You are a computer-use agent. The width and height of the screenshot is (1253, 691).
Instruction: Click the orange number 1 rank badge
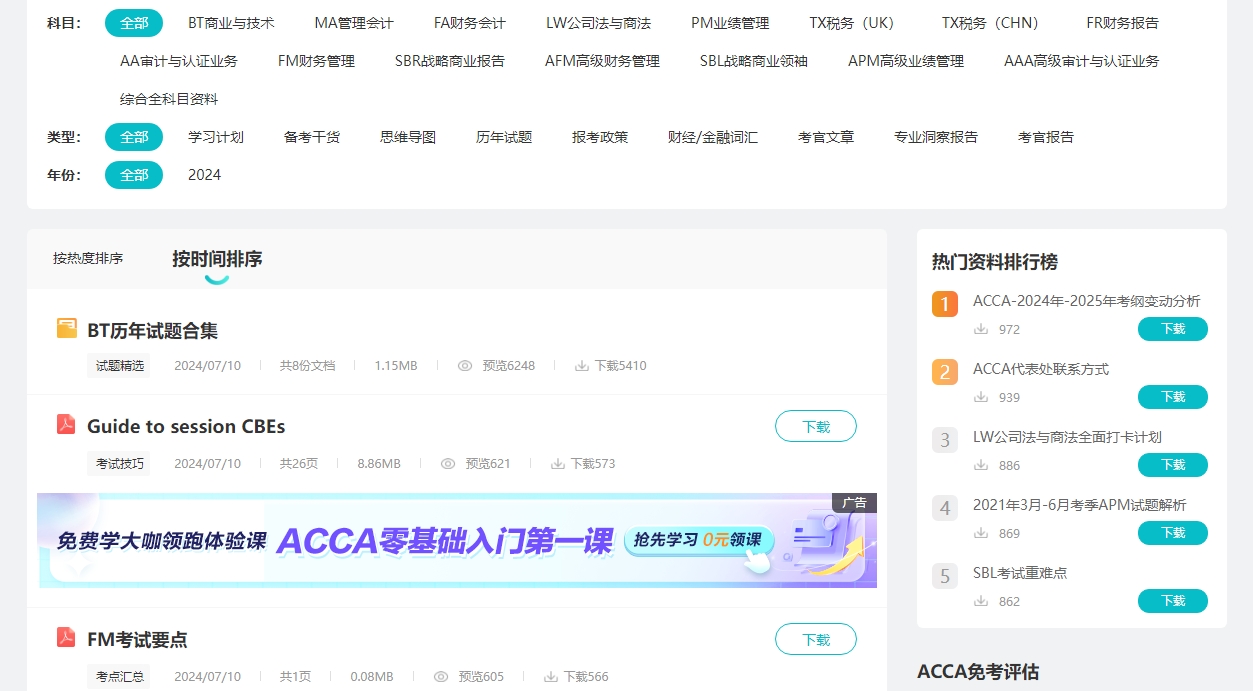pyautogui.click(x=944, y=303)
